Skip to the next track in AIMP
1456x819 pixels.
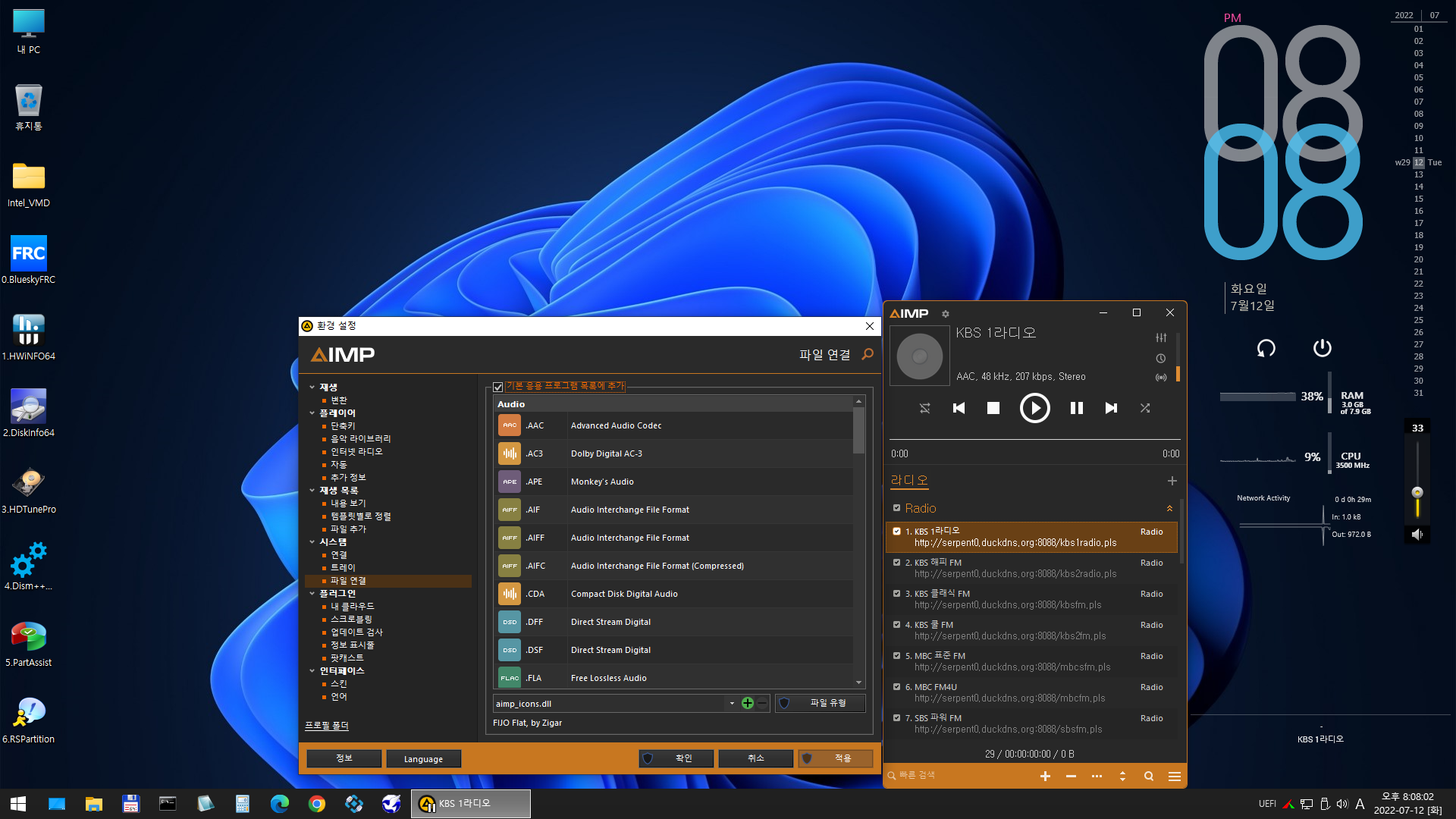(x=1111, y=408)
